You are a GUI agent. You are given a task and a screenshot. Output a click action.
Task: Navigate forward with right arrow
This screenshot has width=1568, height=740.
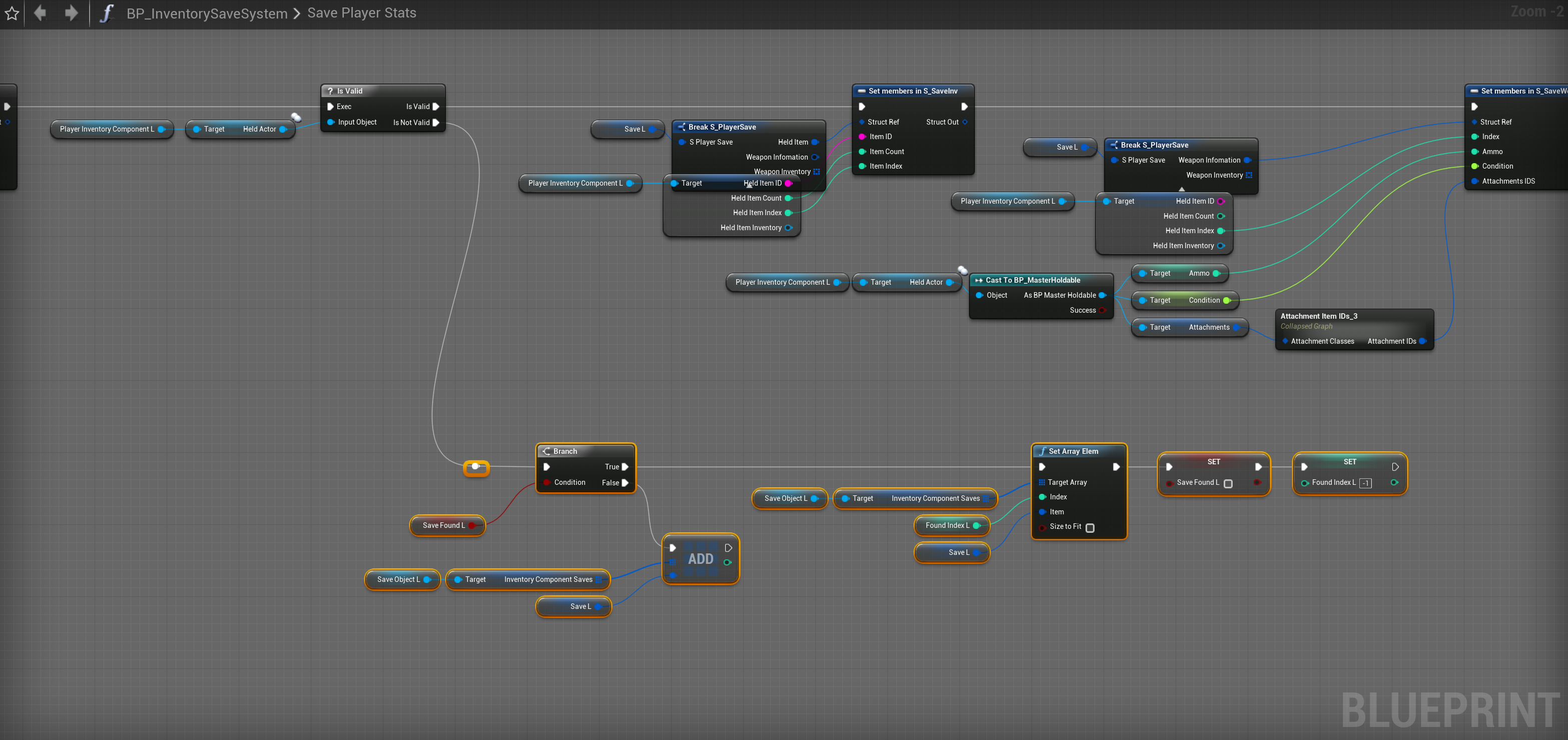pos(71,13)
